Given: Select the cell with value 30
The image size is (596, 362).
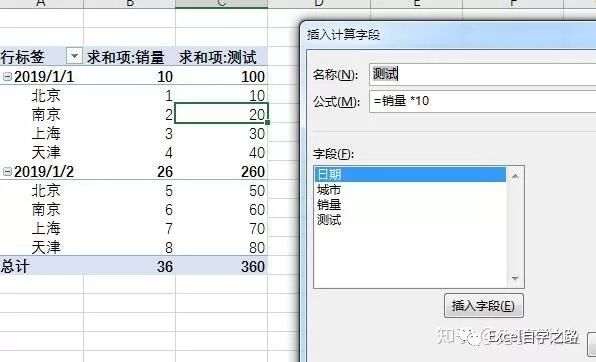Looking at the screenshot, I should click(222, 133).
